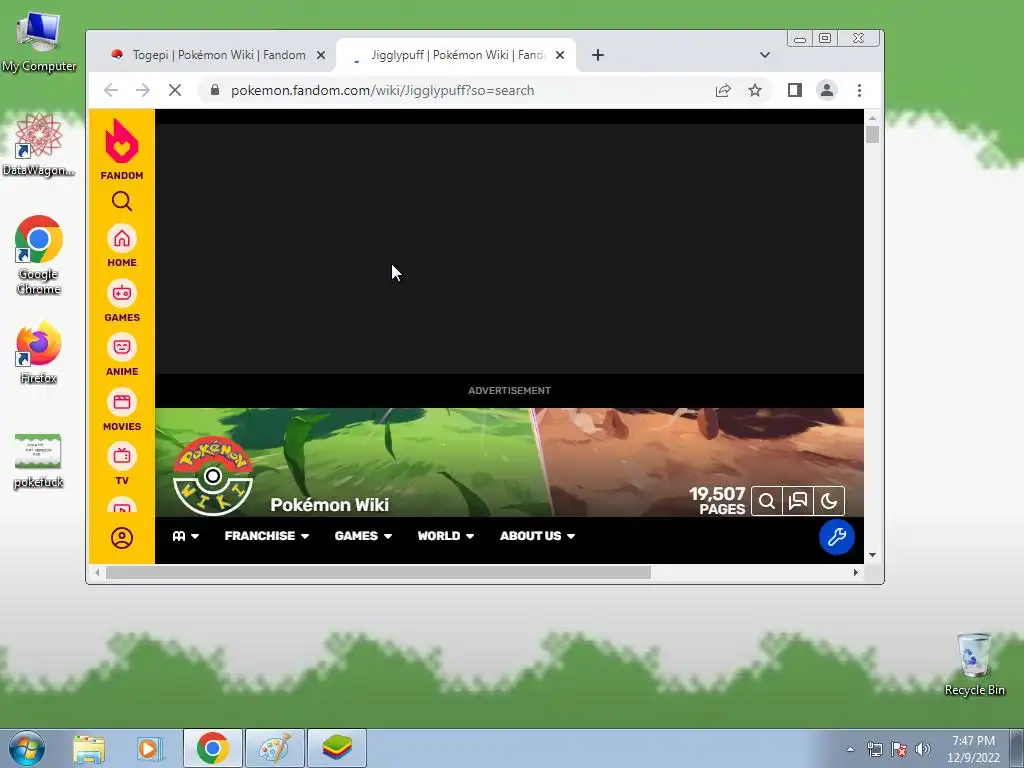
Task: Open media player taskbar icon
Action: tap(150, 748)
